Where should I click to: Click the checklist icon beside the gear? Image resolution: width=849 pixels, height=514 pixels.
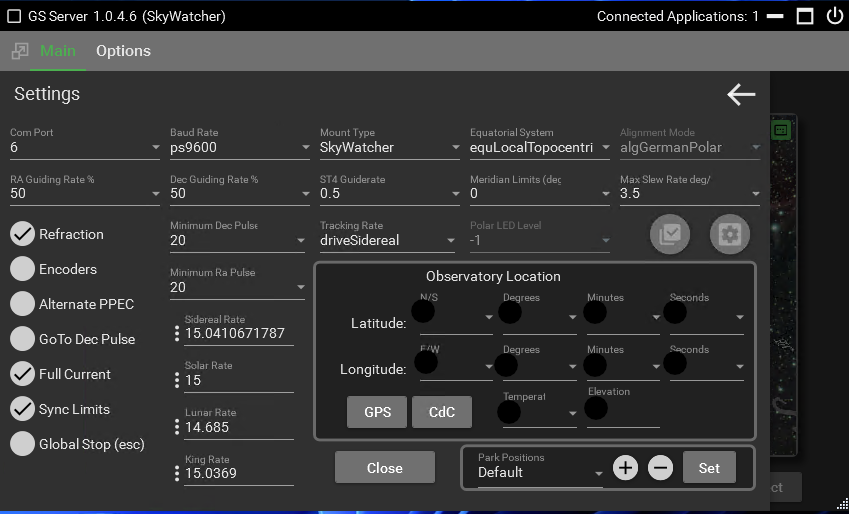coord(670,235)
